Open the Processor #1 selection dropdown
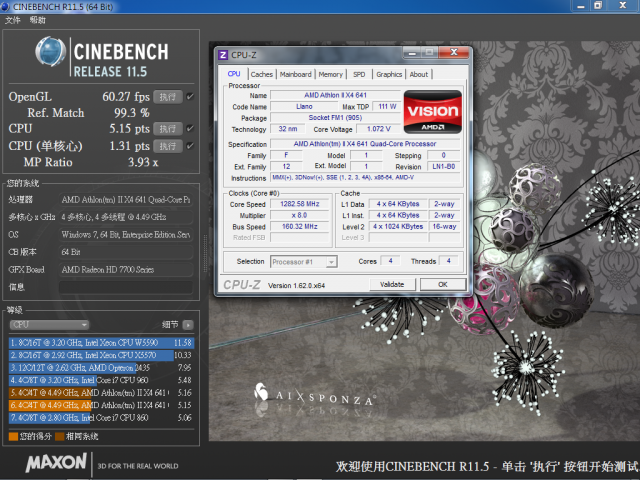 [x=304, y=262]
